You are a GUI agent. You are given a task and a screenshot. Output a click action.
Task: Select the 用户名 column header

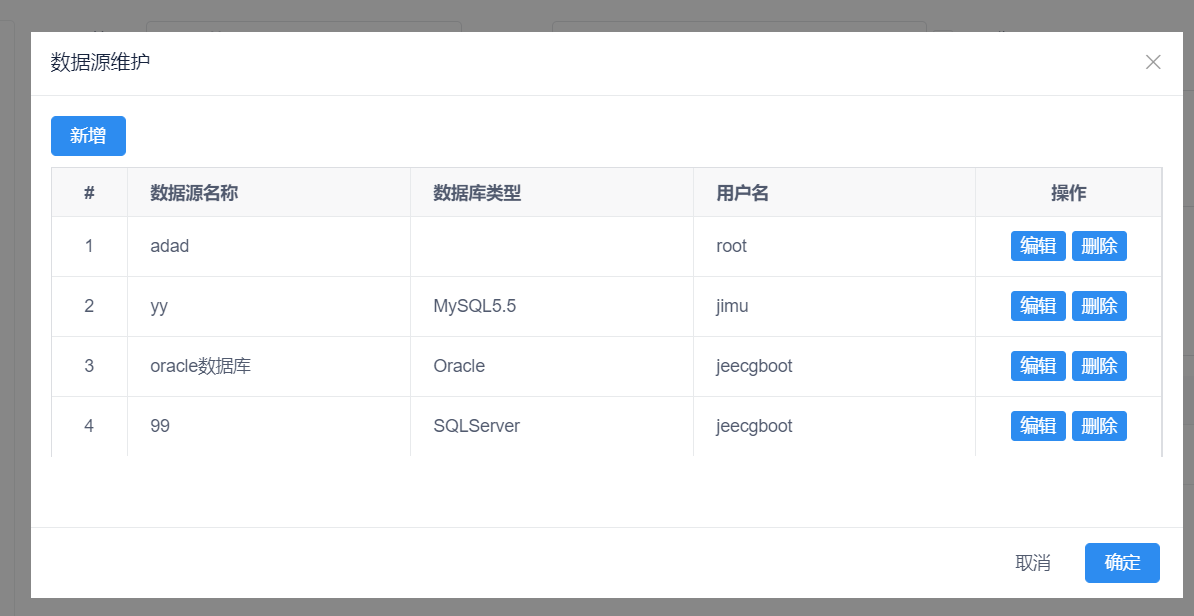[x=835, y=193]
